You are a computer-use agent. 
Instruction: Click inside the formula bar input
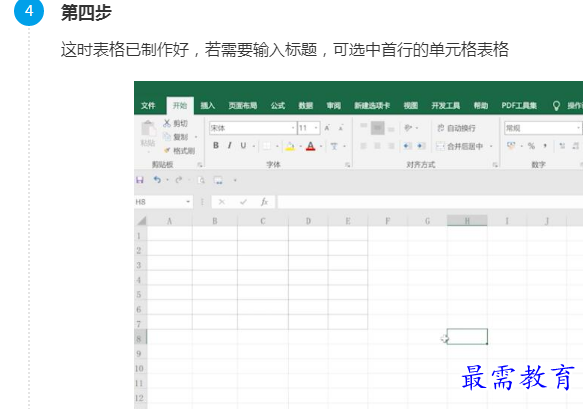(x=430, y=202)
